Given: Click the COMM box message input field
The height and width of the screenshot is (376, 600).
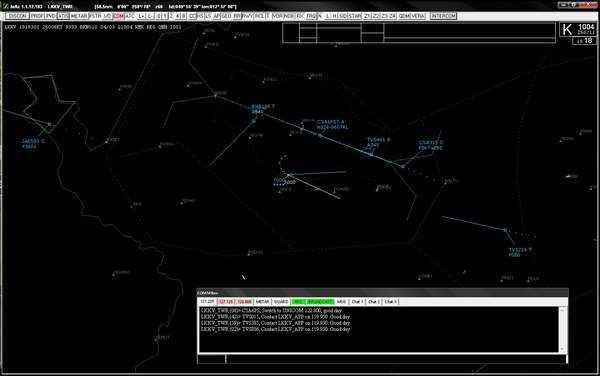Looking at the screenshot, I should tap(396, 359).
